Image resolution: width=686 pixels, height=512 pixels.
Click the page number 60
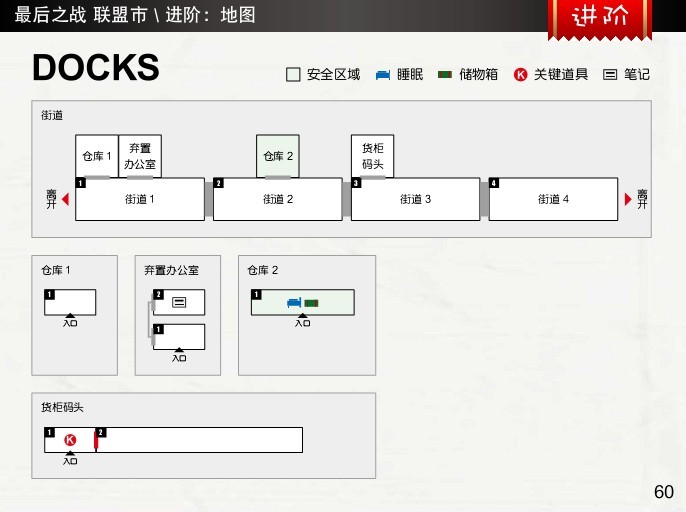pos(663,492)
